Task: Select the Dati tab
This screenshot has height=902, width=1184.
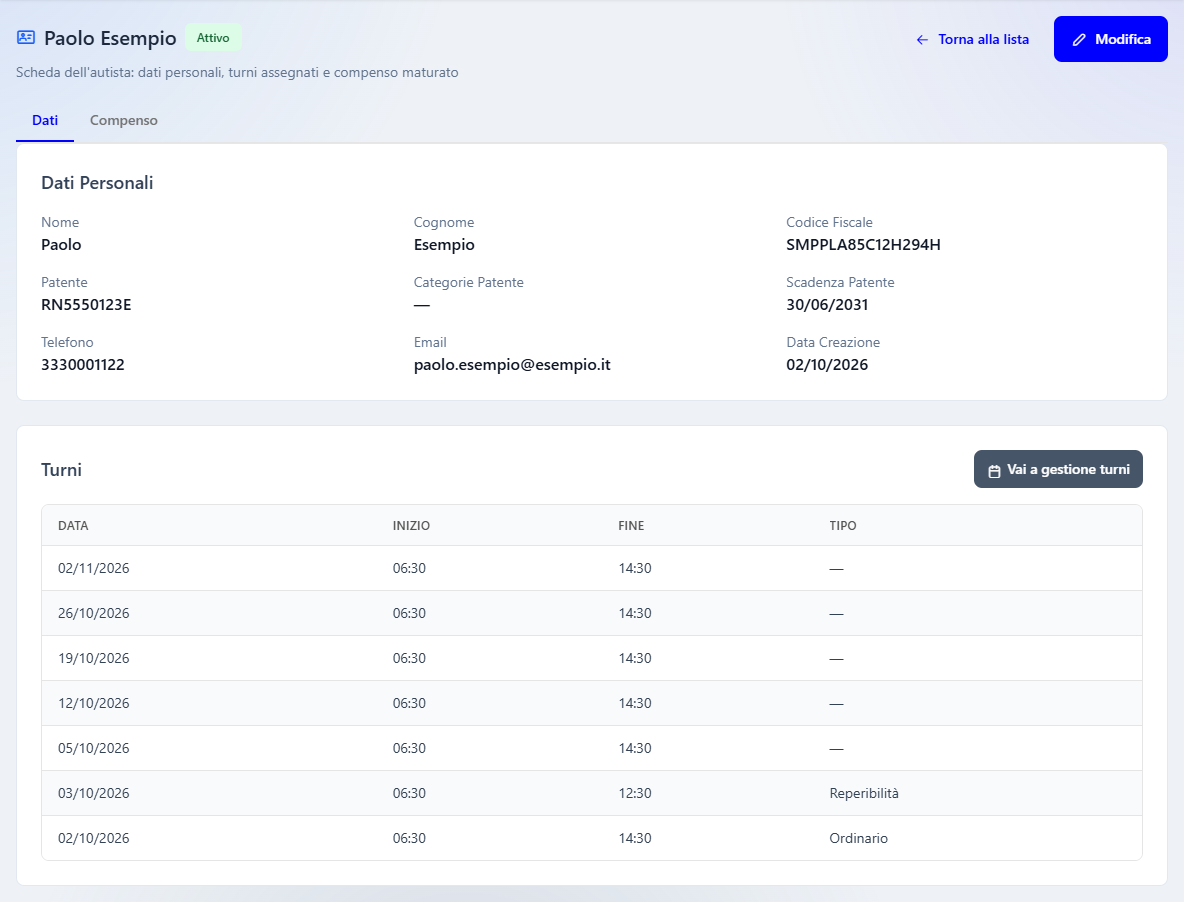Action: (45, 121)
